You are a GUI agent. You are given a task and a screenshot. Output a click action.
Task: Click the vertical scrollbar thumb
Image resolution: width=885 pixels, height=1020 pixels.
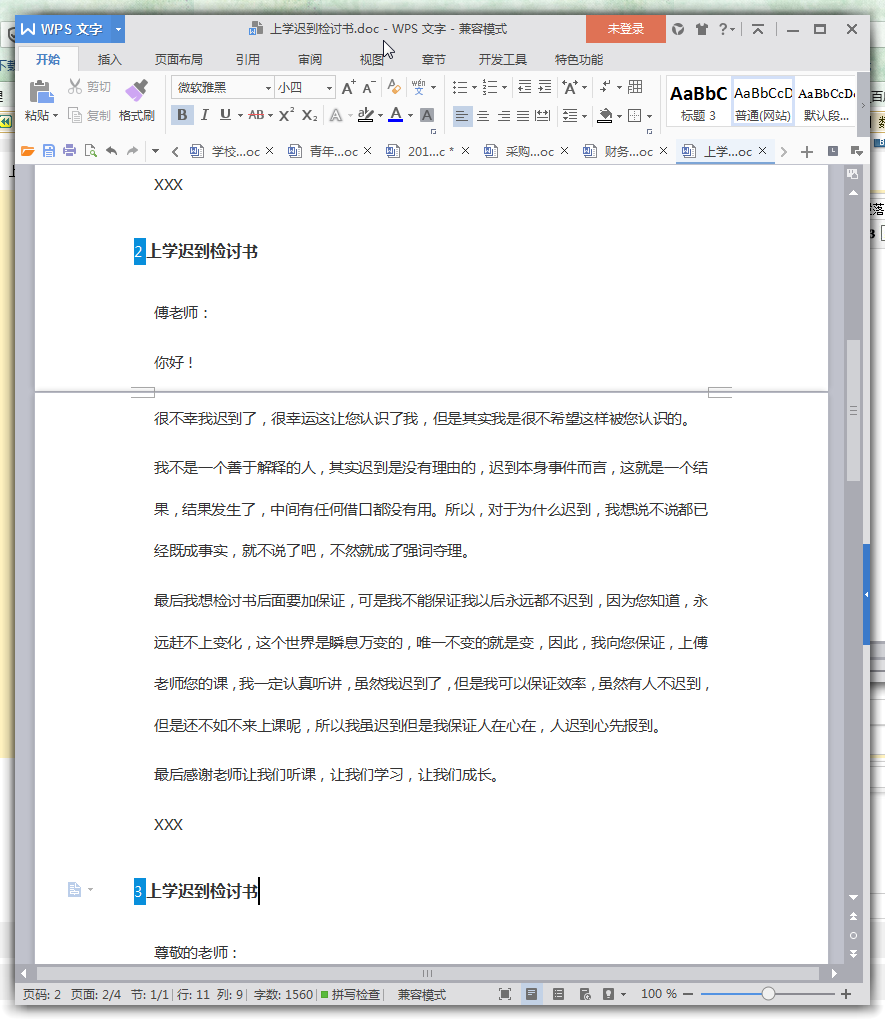(x=853, y=410)
